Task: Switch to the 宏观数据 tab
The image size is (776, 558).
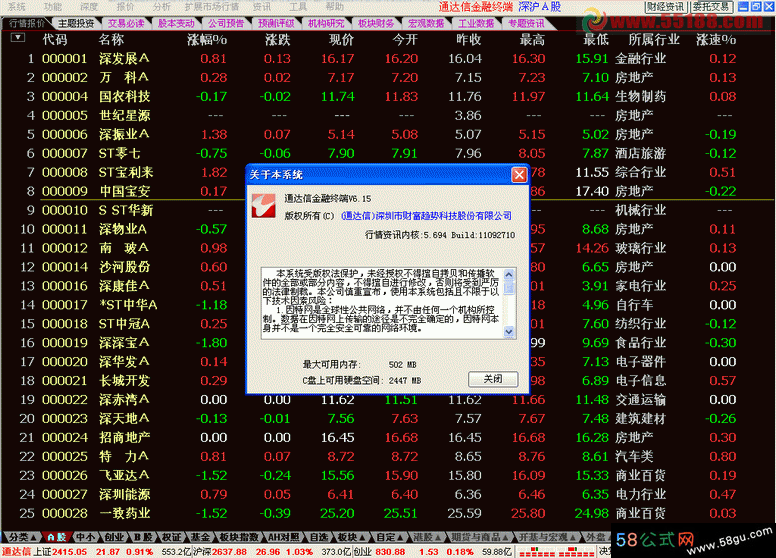Action: click(426, 23)
